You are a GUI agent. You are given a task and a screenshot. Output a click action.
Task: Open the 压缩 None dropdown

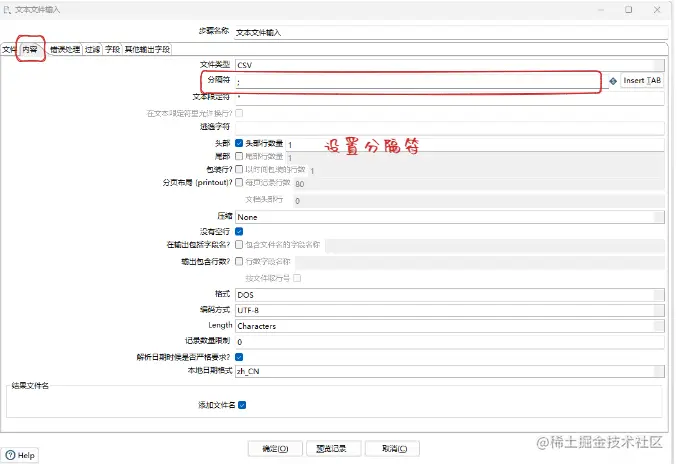(x=449, y=217)
